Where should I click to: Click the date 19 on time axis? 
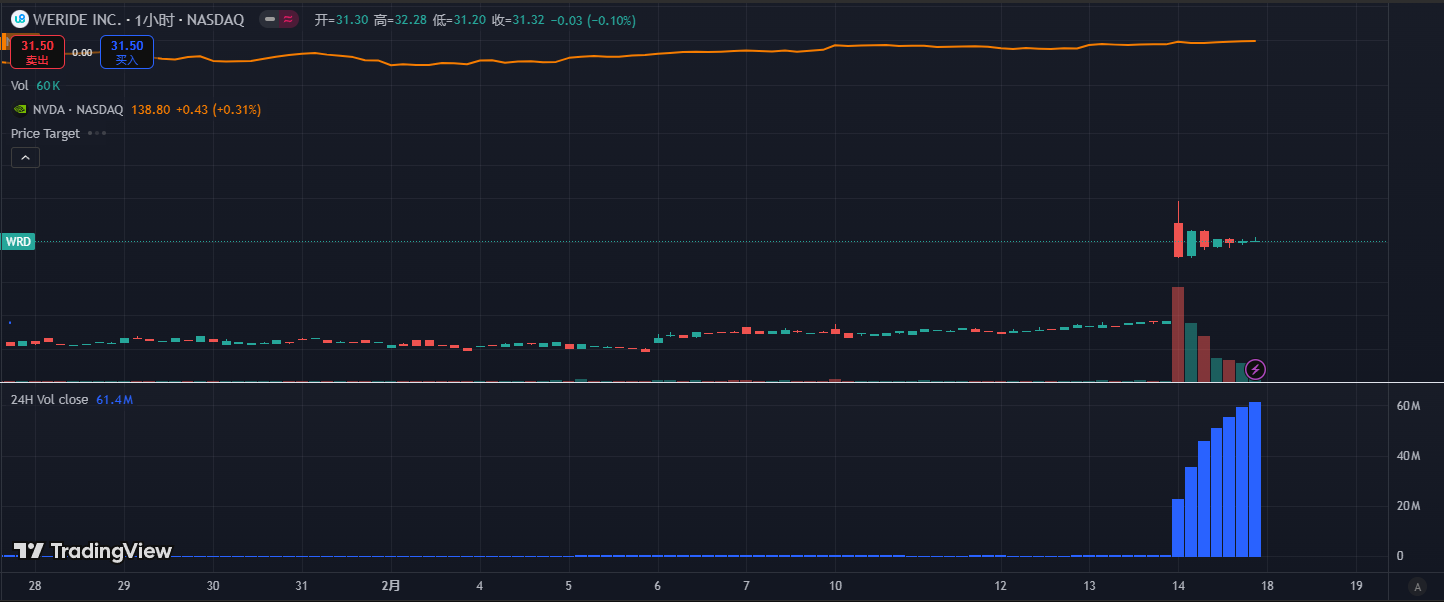coord(1356,586)
